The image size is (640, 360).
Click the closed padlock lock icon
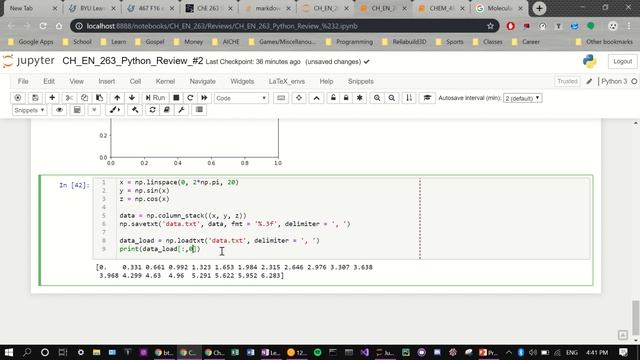coord(346,98)
